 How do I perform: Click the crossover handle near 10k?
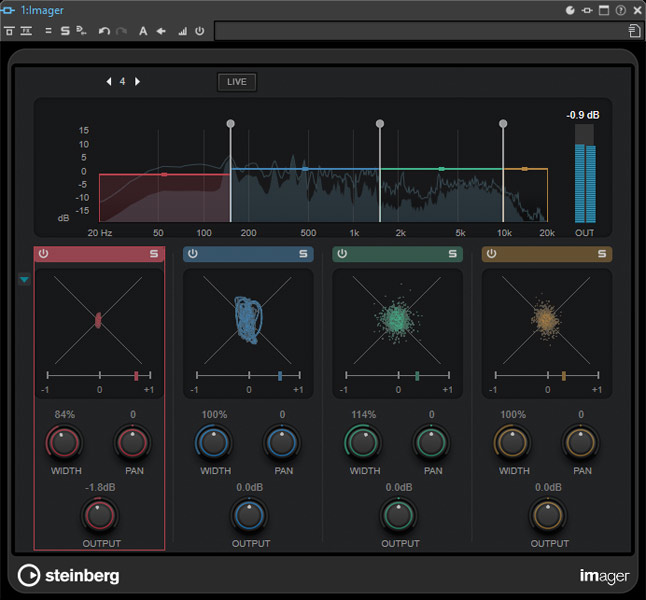503,124
